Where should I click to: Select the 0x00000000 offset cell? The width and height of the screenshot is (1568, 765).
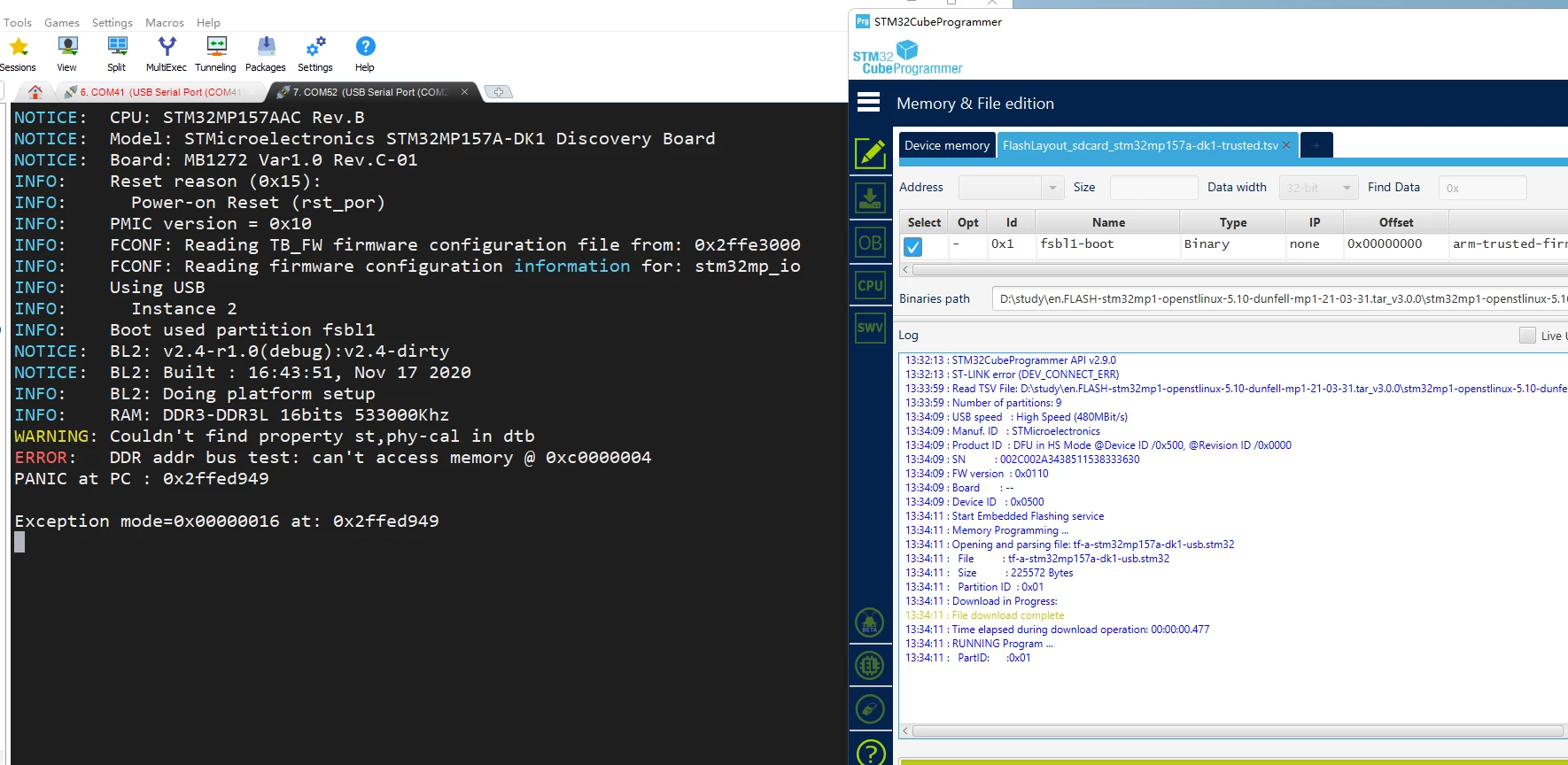(1395, 244)
